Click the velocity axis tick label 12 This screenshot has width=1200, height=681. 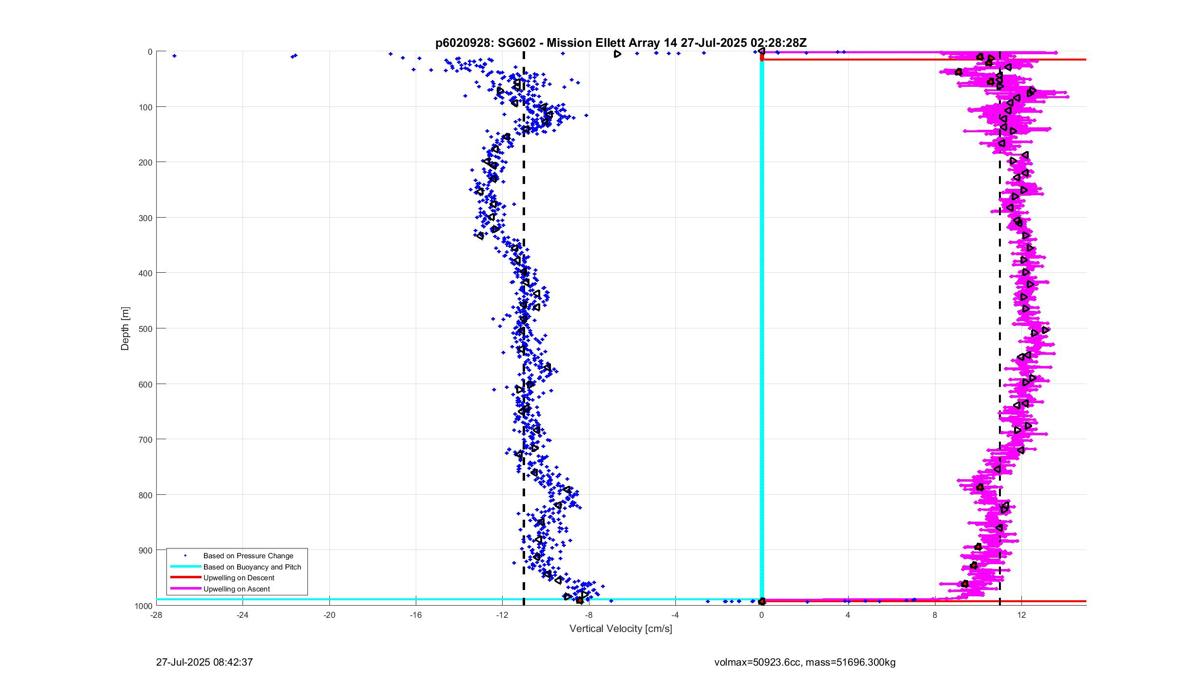coord(1021,616)
